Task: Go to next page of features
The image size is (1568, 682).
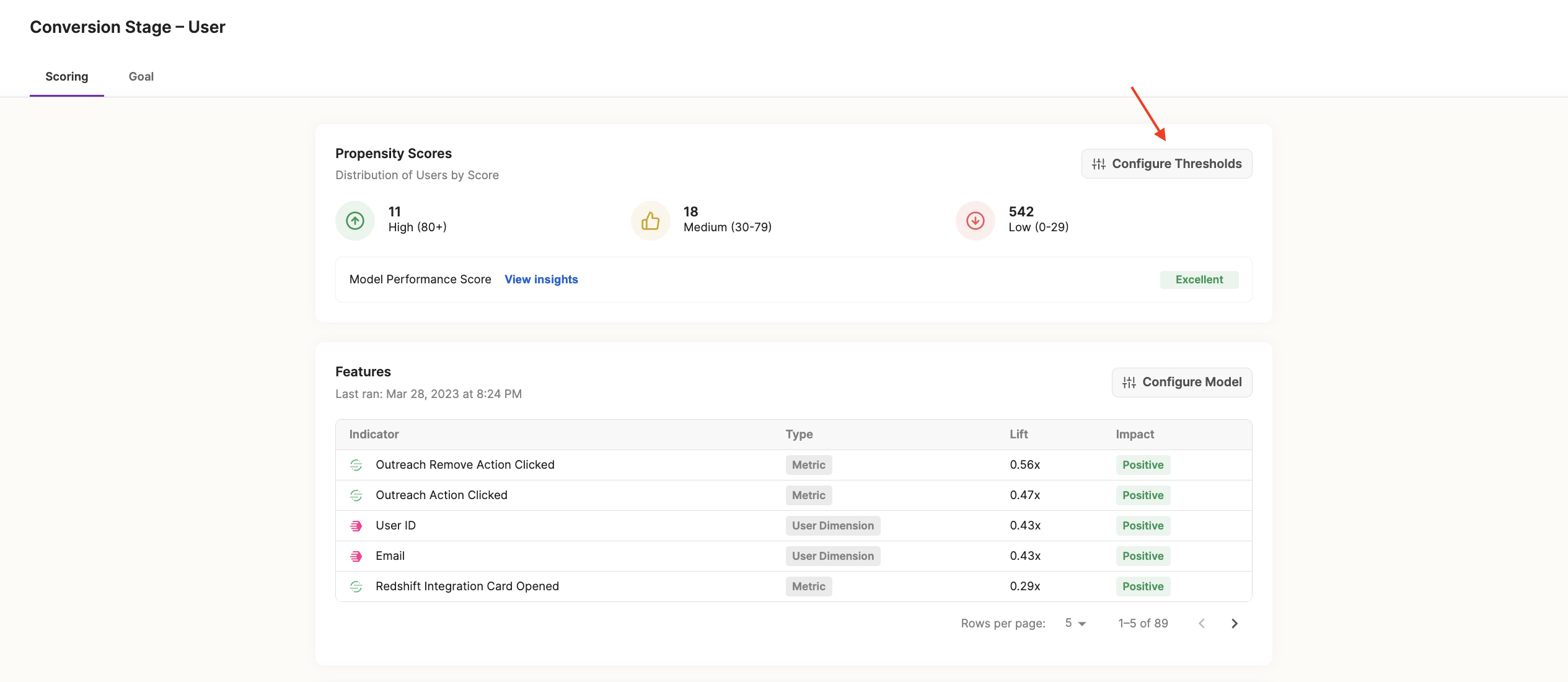Action: click(1234, 623)
